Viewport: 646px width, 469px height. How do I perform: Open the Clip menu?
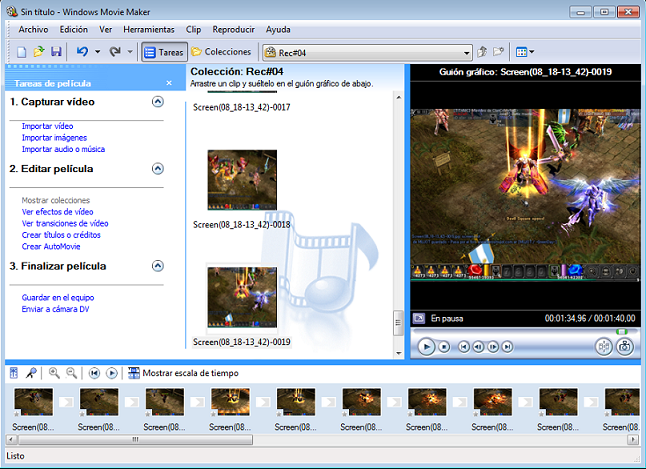193,30
